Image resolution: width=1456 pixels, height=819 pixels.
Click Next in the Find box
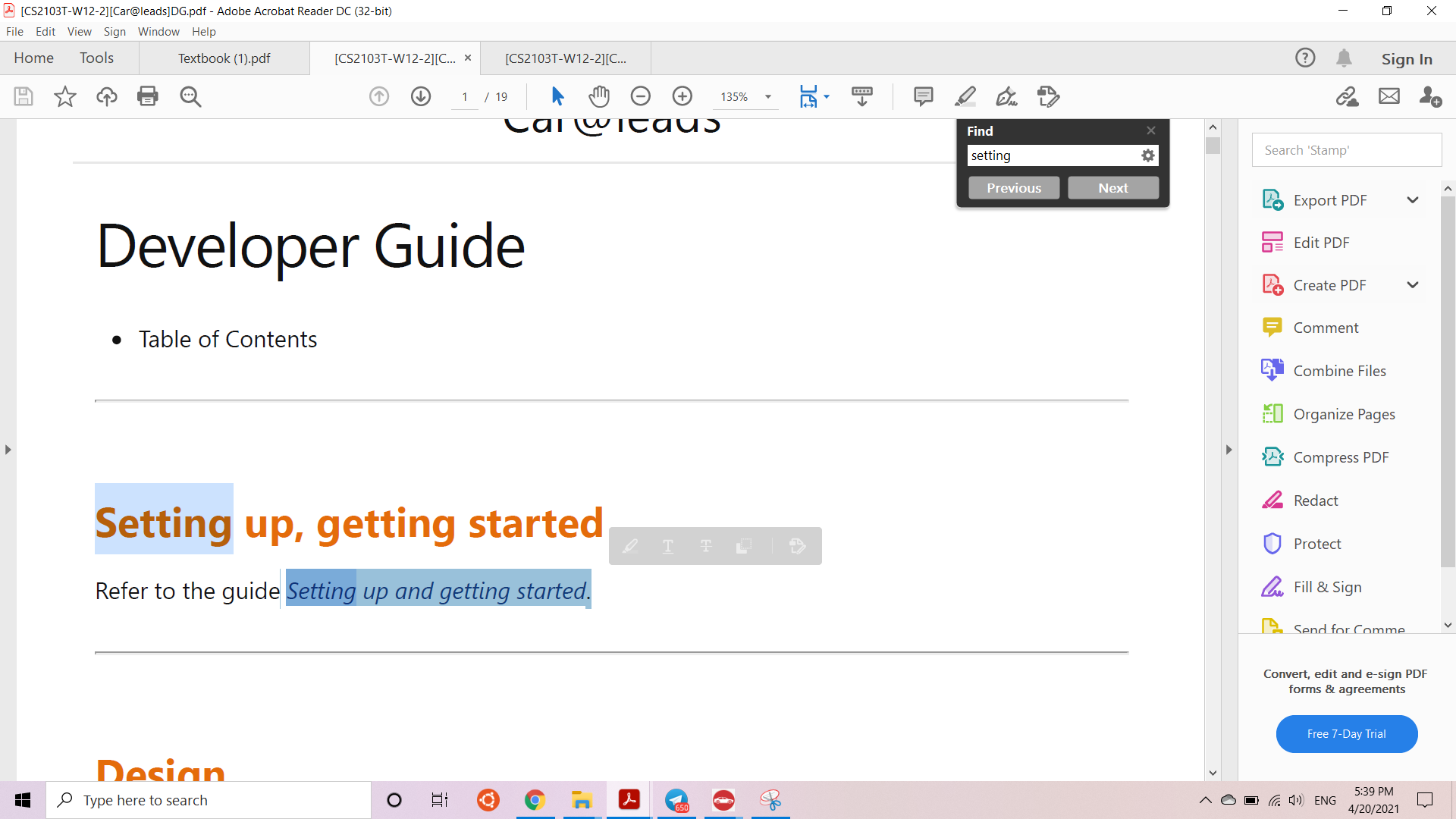click(1113, 188)
